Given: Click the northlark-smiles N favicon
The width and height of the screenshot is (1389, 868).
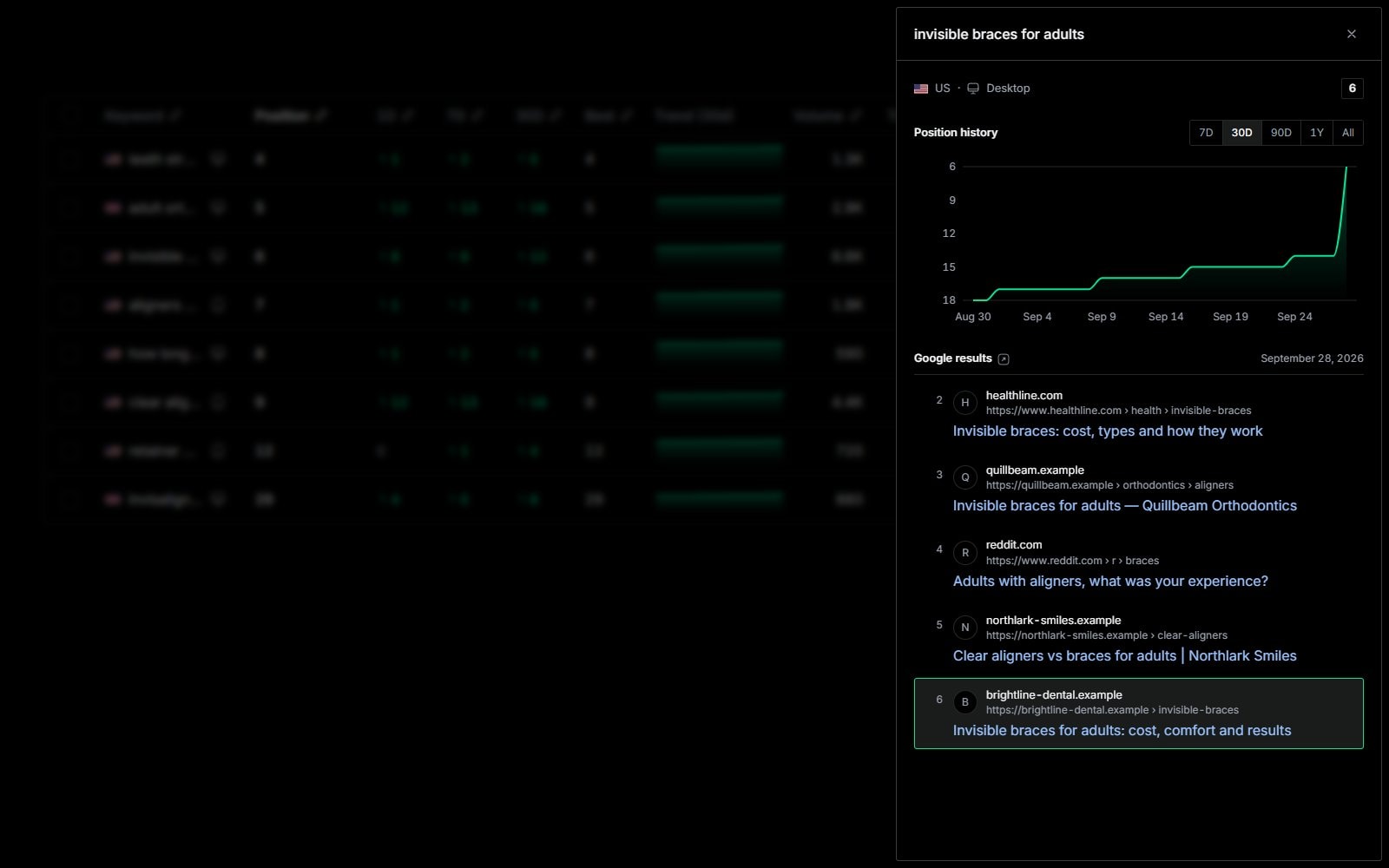Looking at the screenshot, I should [x=964, y=628].
